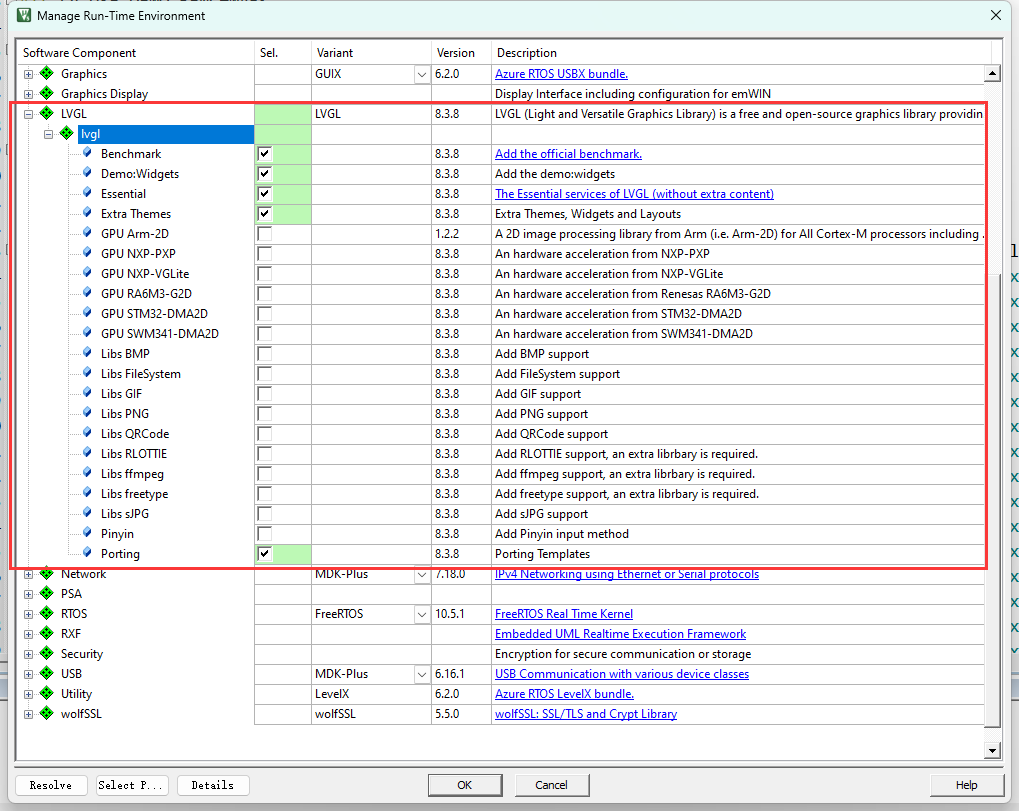
Task: Click the scrollbar up arrow
Action: point(992,73)
